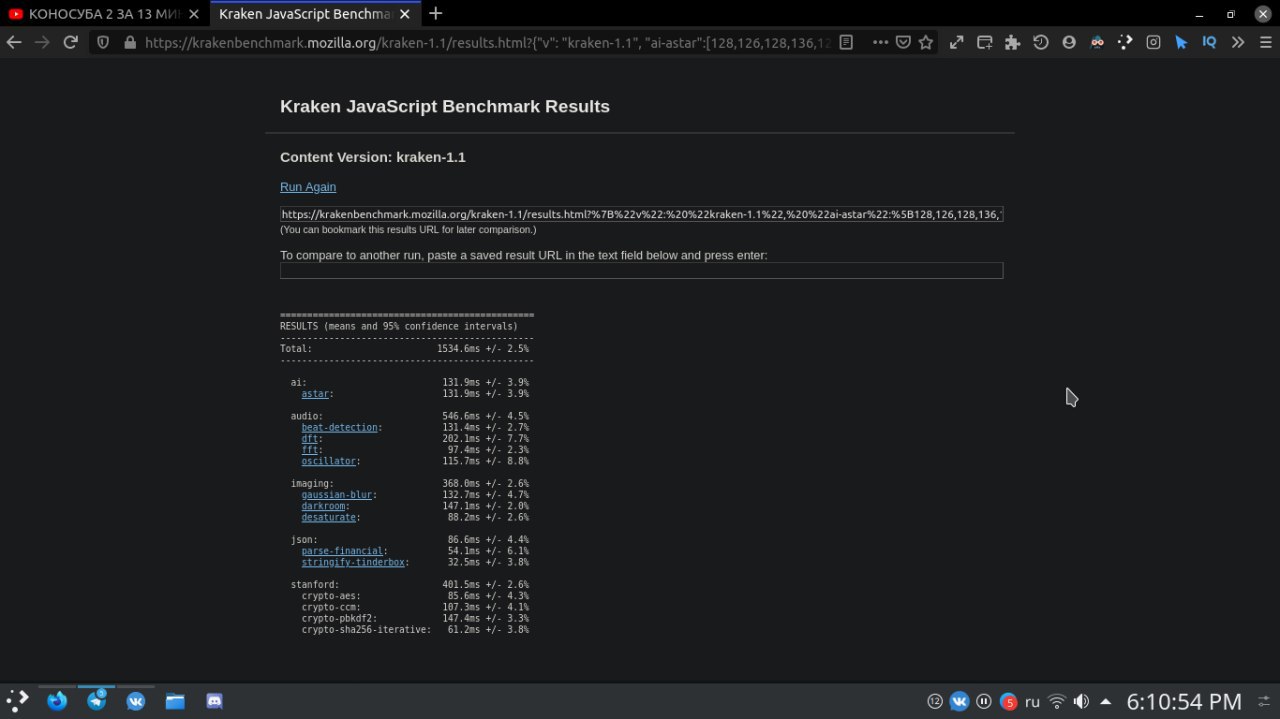Click the Run Again link
Screen dimensions: 1280x719
click(x=308, y=187)
